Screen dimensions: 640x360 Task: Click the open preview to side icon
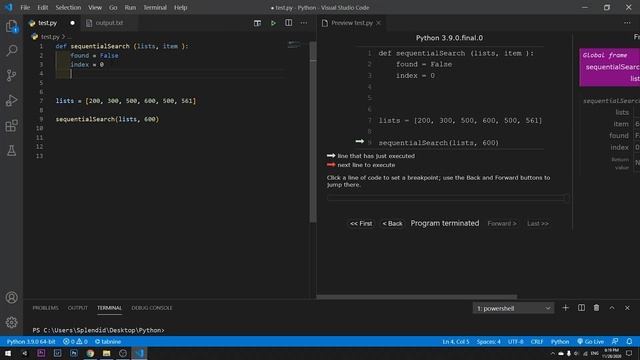click(257, 23)
